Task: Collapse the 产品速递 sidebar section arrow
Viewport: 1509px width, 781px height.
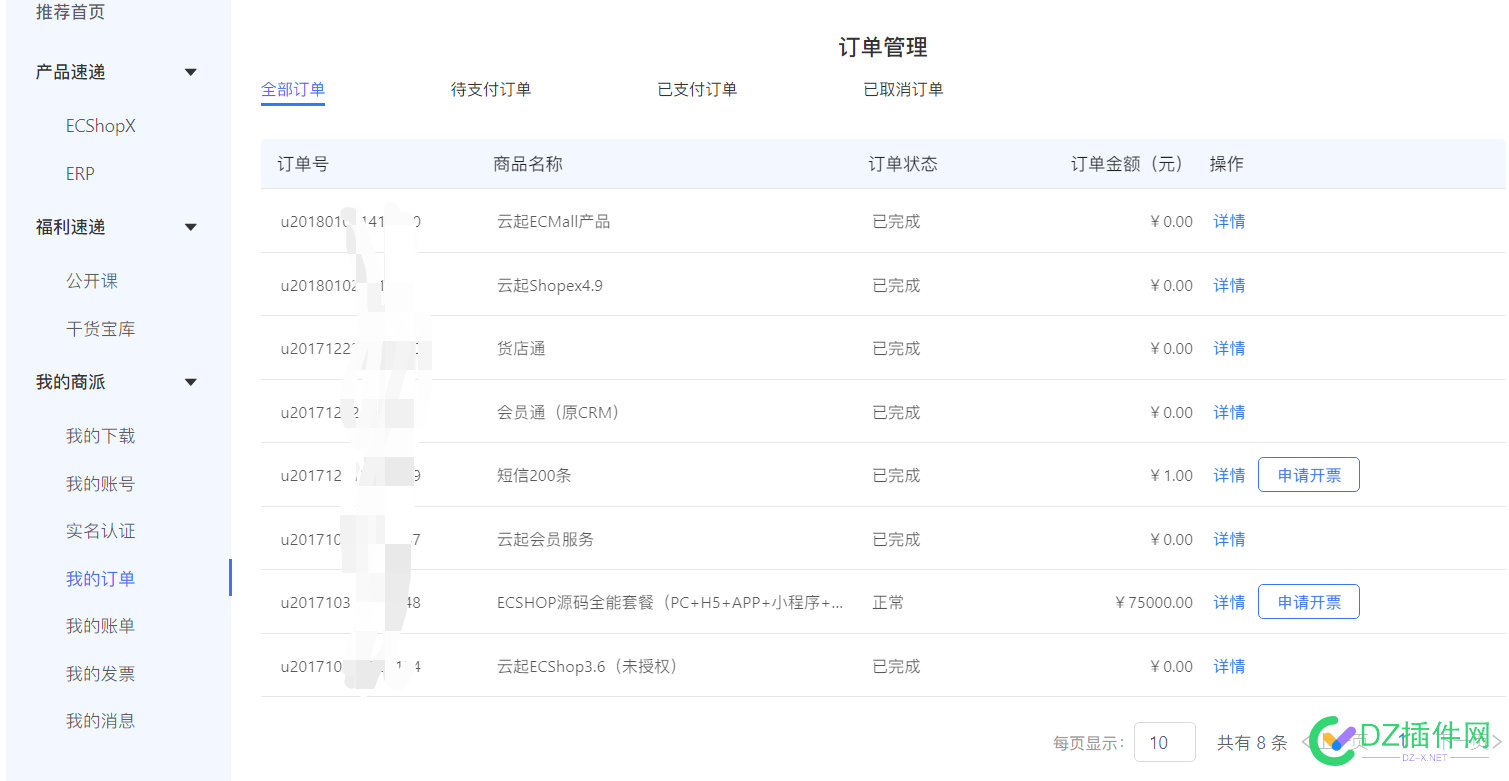Action: point(191,72)
